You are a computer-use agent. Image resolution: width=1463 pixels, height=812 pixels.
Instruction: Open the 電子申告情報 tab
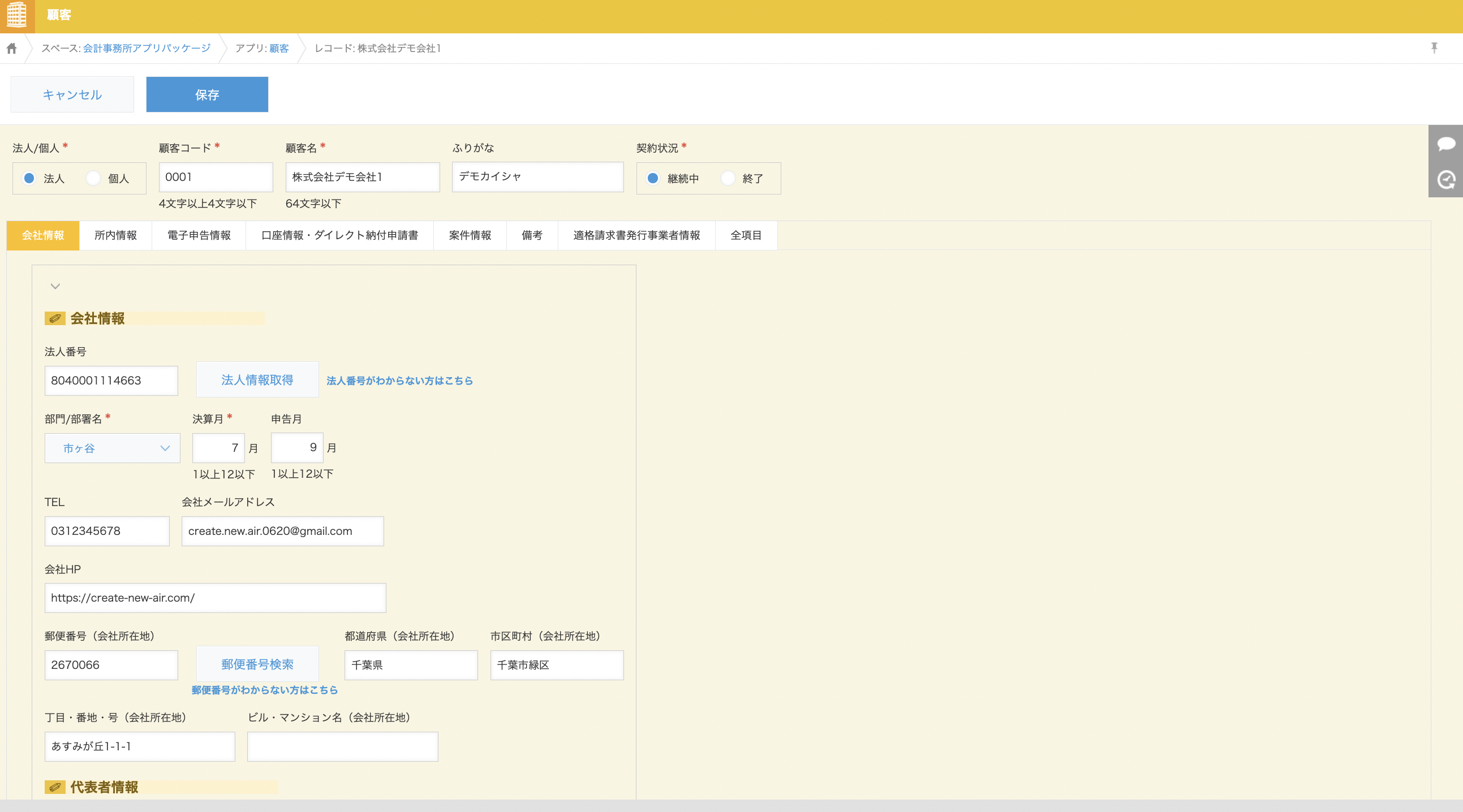[x=199, y=235]
